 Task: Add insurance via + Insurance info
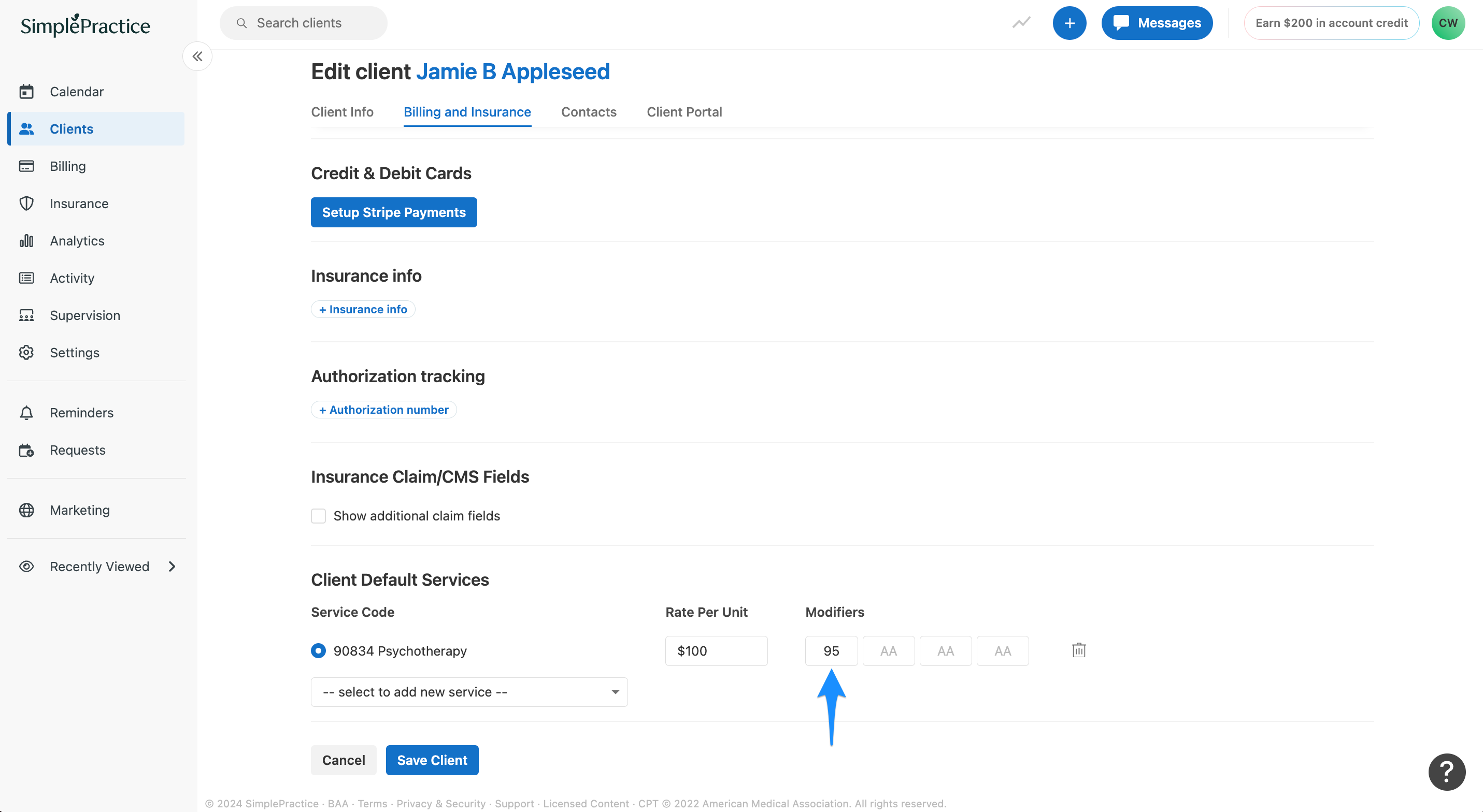coord(363,309)
